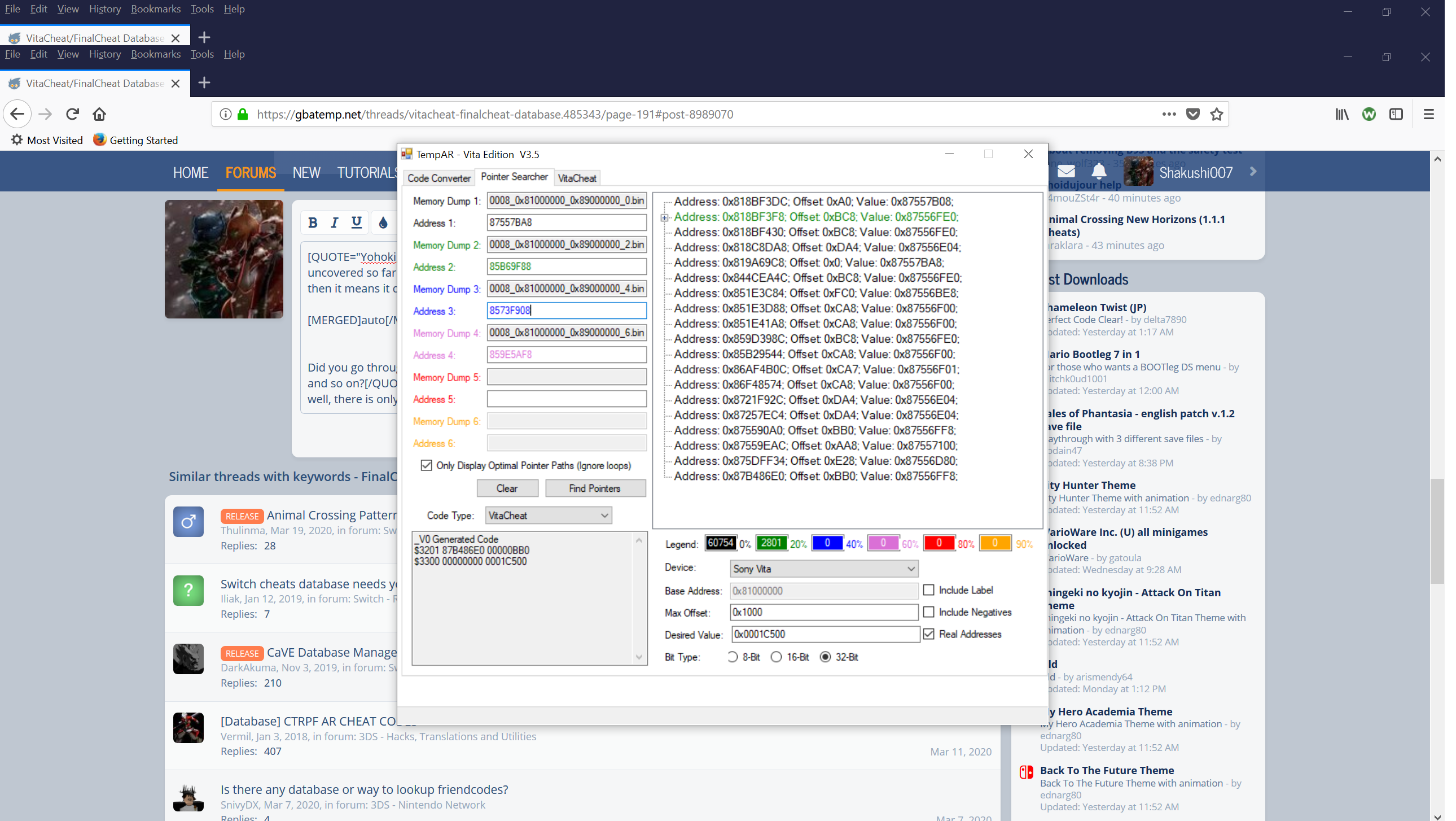Image resolution: width=1456 pixels, height=821 pixels.
Task: Click the Memory Dump 5 input field
Action: pyautogui.click(x=567, y=377)
